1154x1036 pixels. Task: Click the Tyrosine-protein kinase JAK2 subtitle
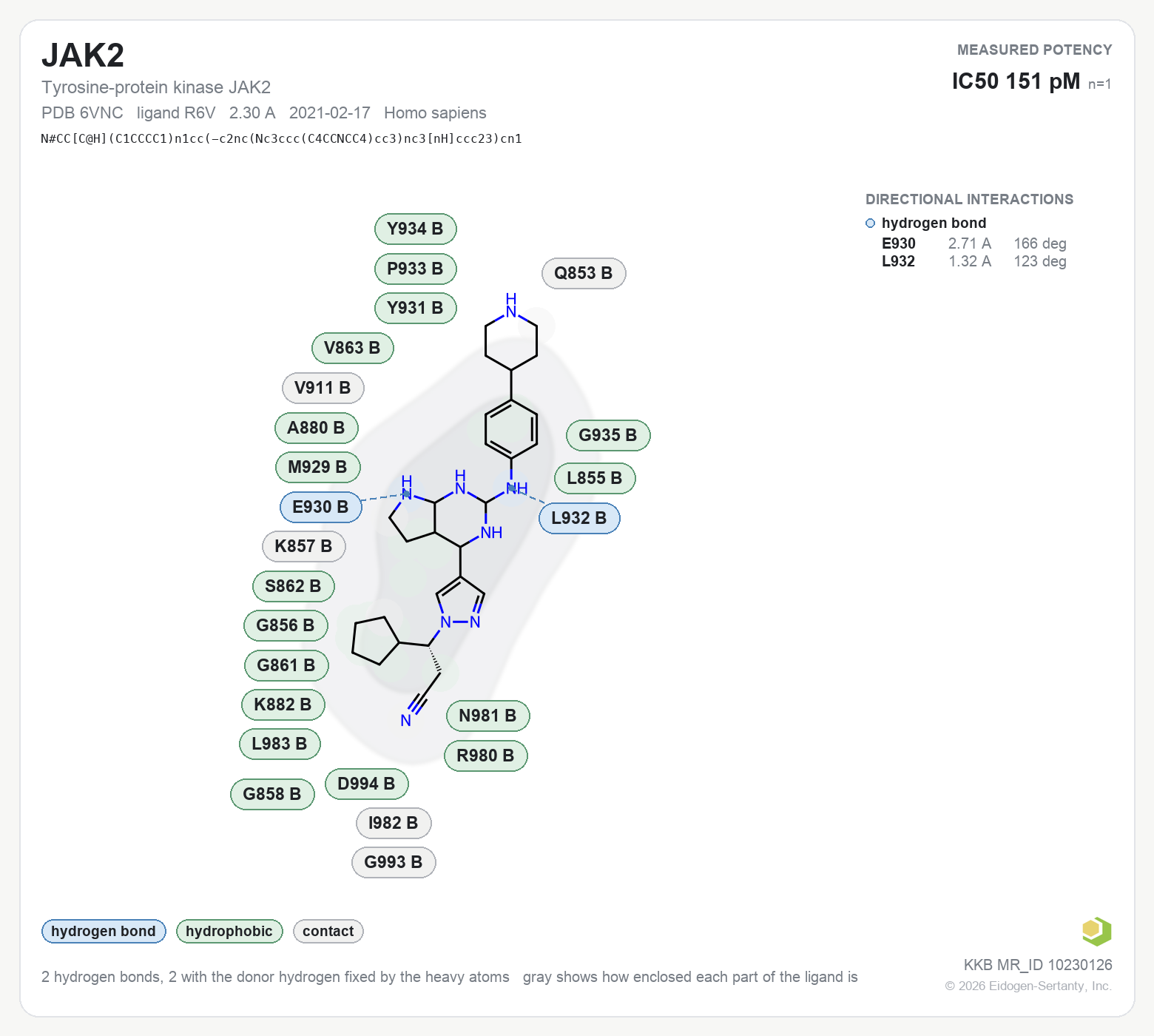(156, 87)
